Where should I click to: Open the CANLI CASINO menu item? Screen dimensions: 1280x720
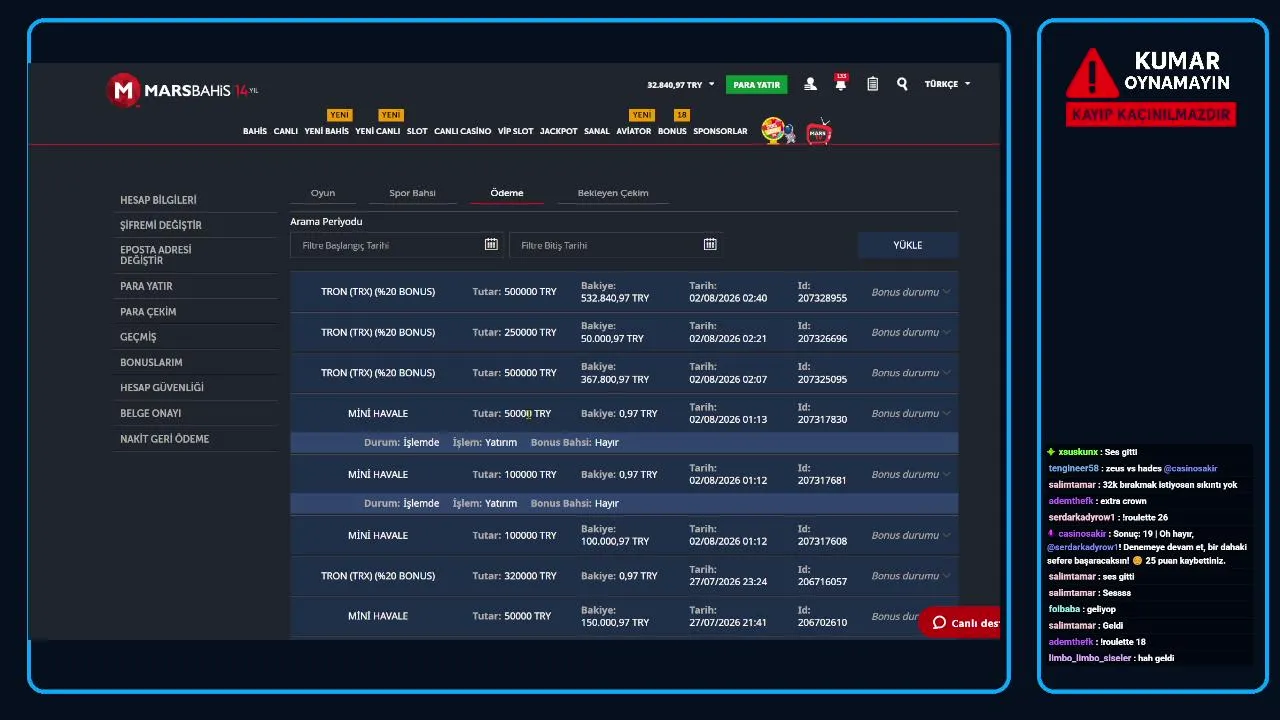pyautogui.click(x=462, y=131)
